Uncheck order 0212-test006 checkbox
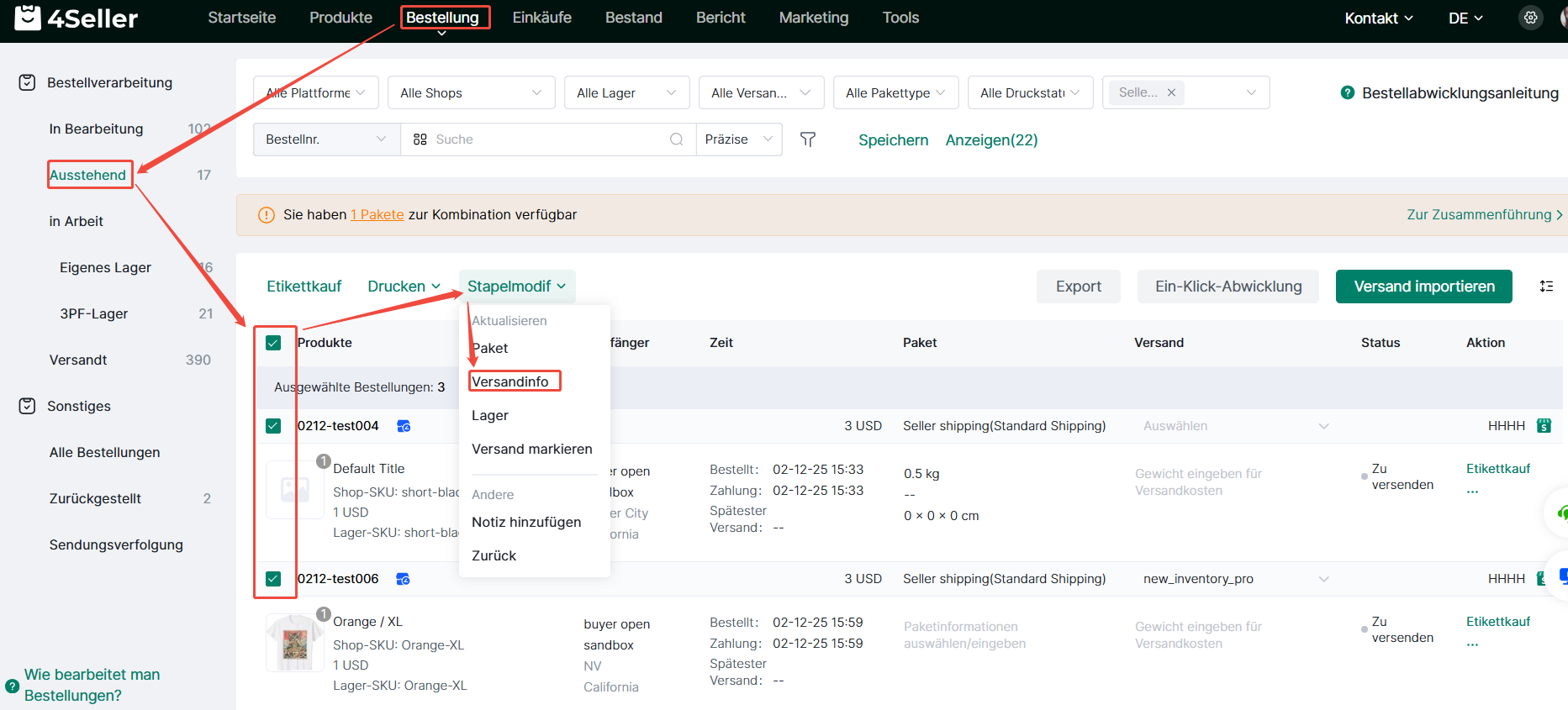 (x=273, y=579)
